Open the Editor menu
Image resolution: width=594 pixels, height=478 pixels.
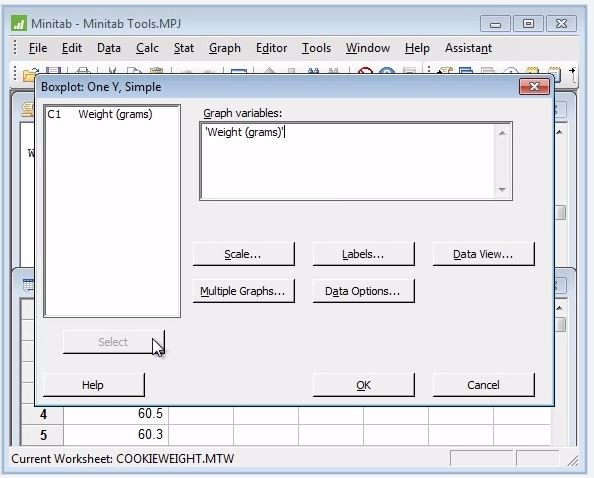(x=271, y=48)
